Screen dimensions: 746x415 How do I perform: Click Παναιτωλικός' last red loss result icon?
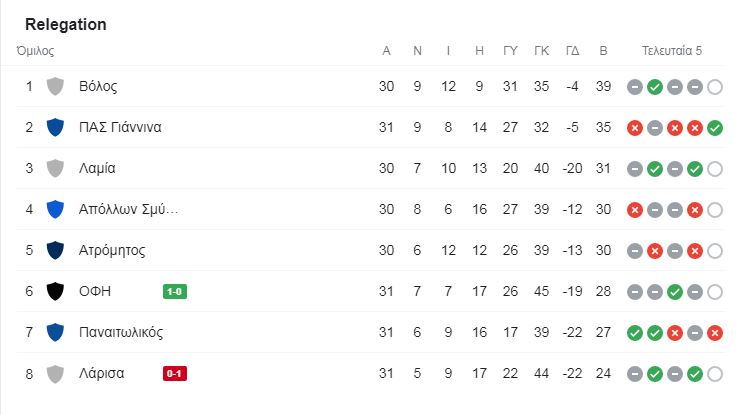(x=715, y=333)
